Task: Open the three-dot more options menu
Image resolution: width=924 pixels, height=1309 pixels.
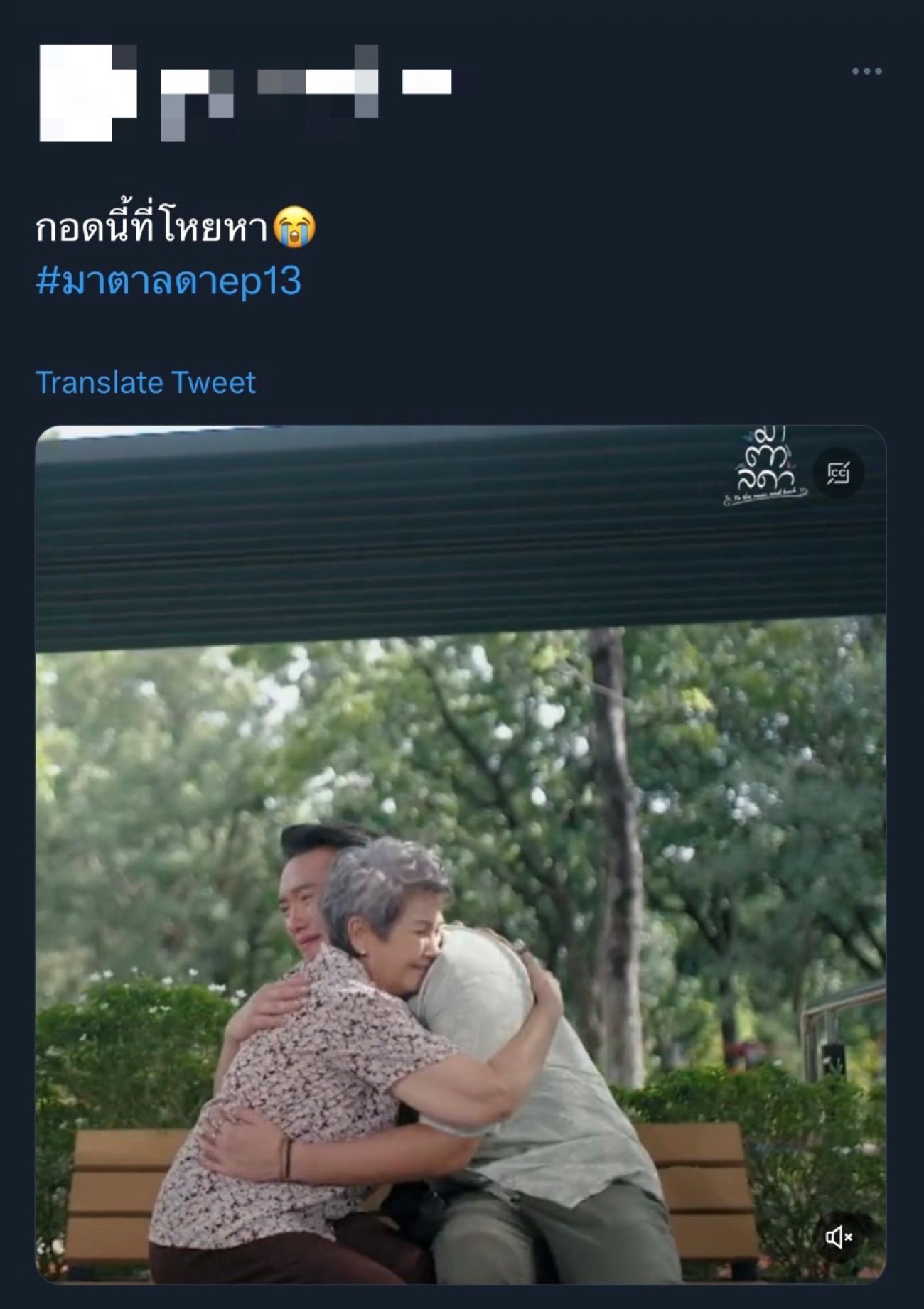Action: point(866,71)
